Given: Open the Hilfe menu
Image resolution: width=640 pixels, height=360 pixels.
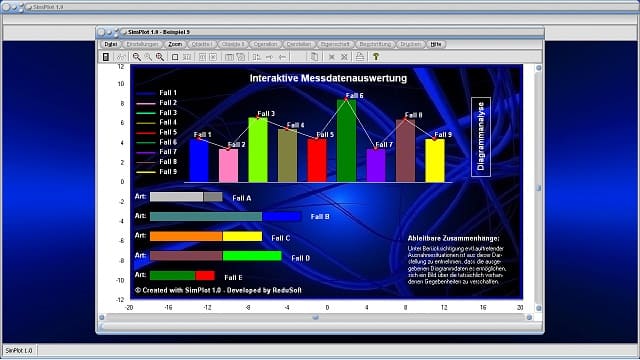Looking at the screenshot, I should pos(436,44).
